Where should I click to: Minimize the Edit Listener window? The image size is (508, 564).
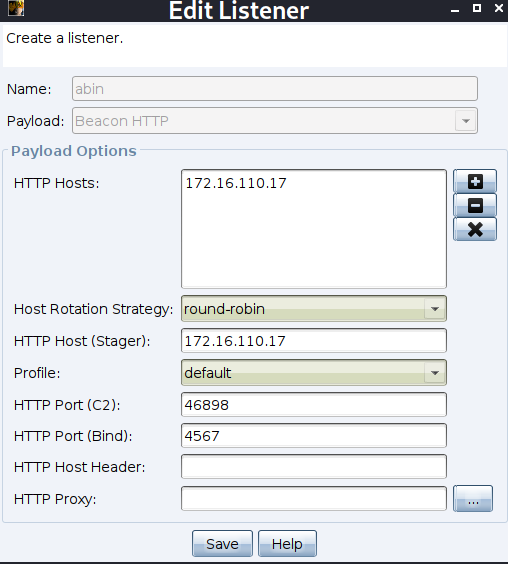tap(455, 9)
